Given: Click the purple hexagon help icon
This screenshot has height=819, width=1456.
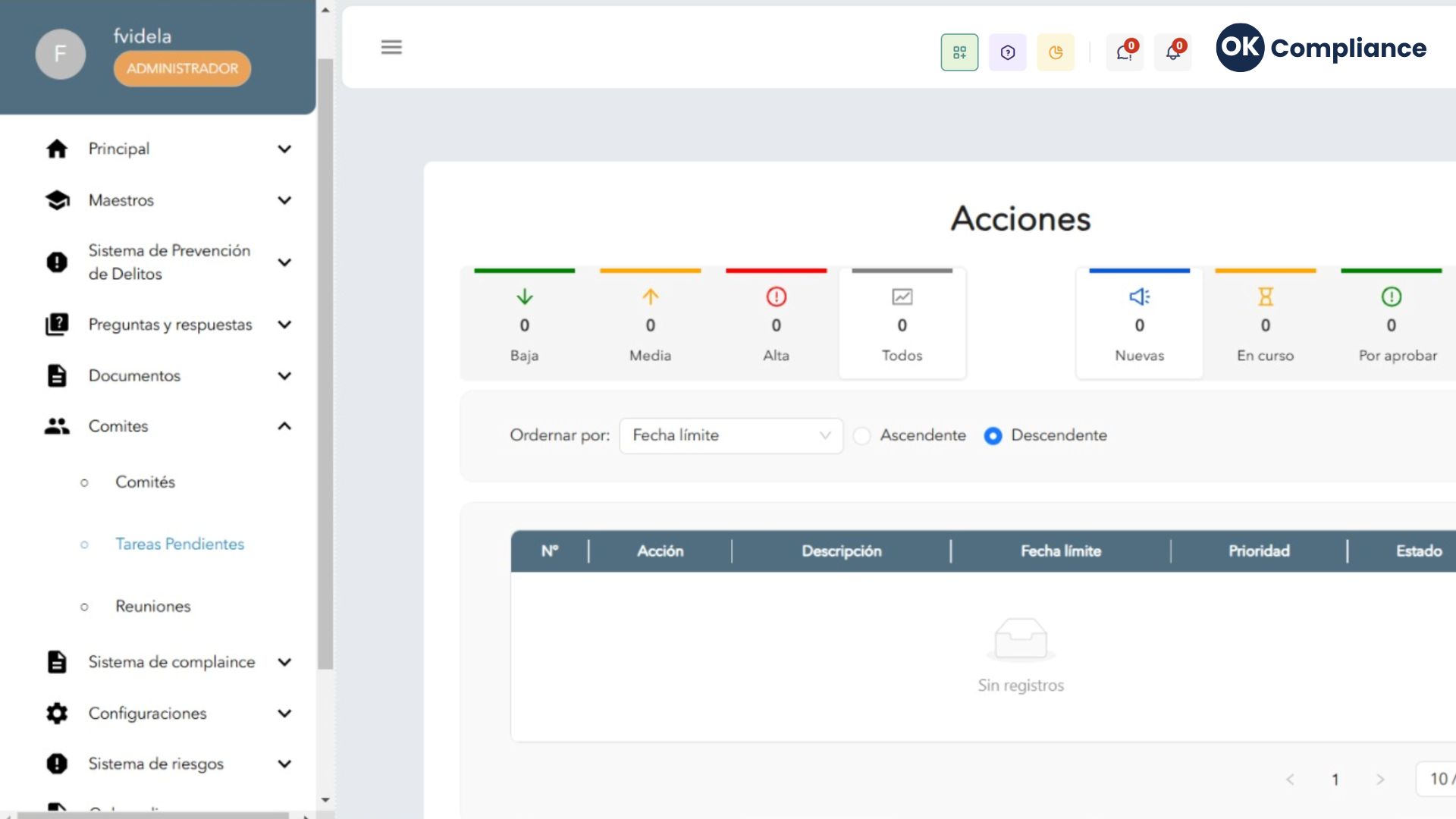Looking at the screenshot, I should [1008, 52].
